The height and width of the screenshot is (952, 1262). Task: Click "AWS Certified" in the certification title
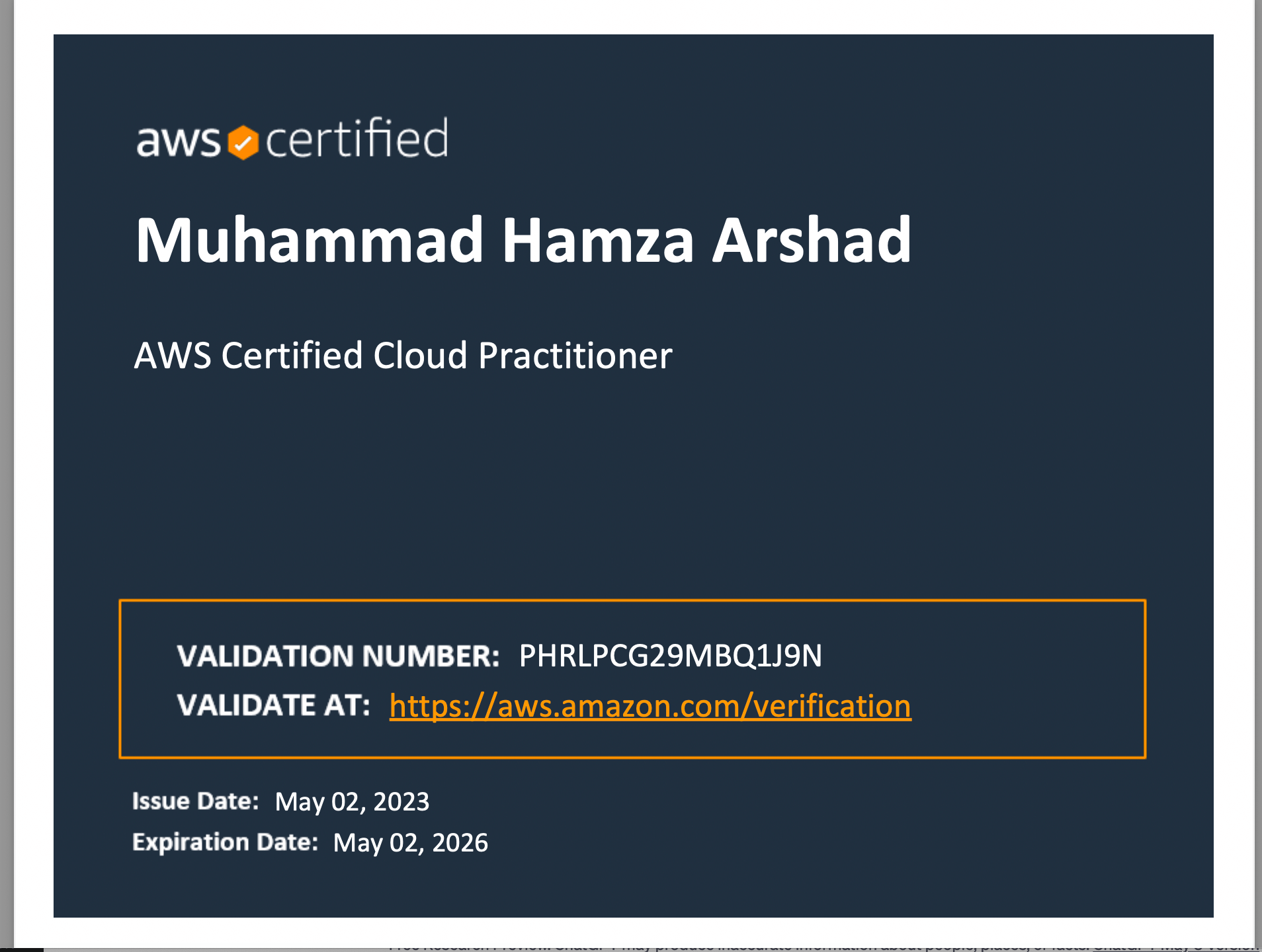pyautogui.click(x=249, y=356)
